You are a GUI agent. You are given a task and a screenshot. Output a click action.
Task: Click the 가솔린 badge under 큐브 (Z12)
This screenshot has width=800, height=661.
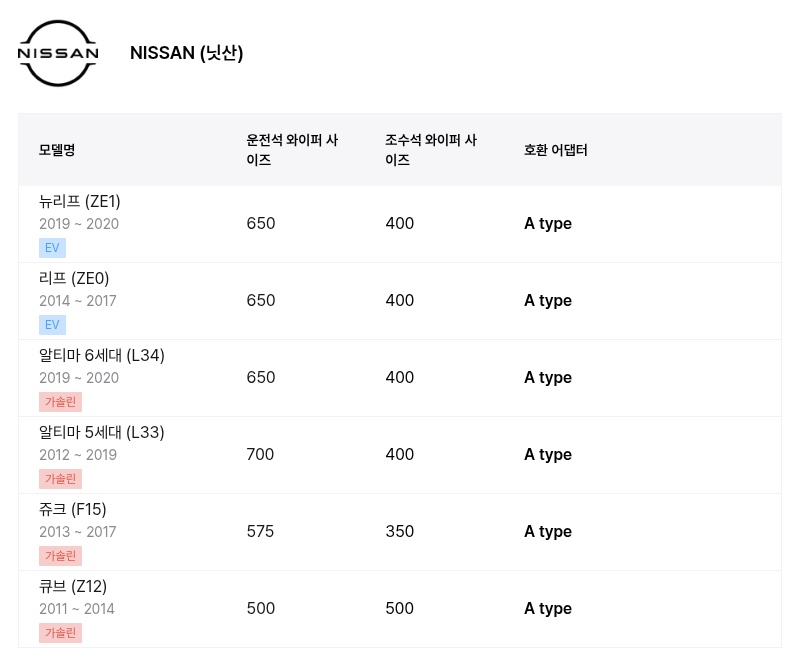coord(60,633)
